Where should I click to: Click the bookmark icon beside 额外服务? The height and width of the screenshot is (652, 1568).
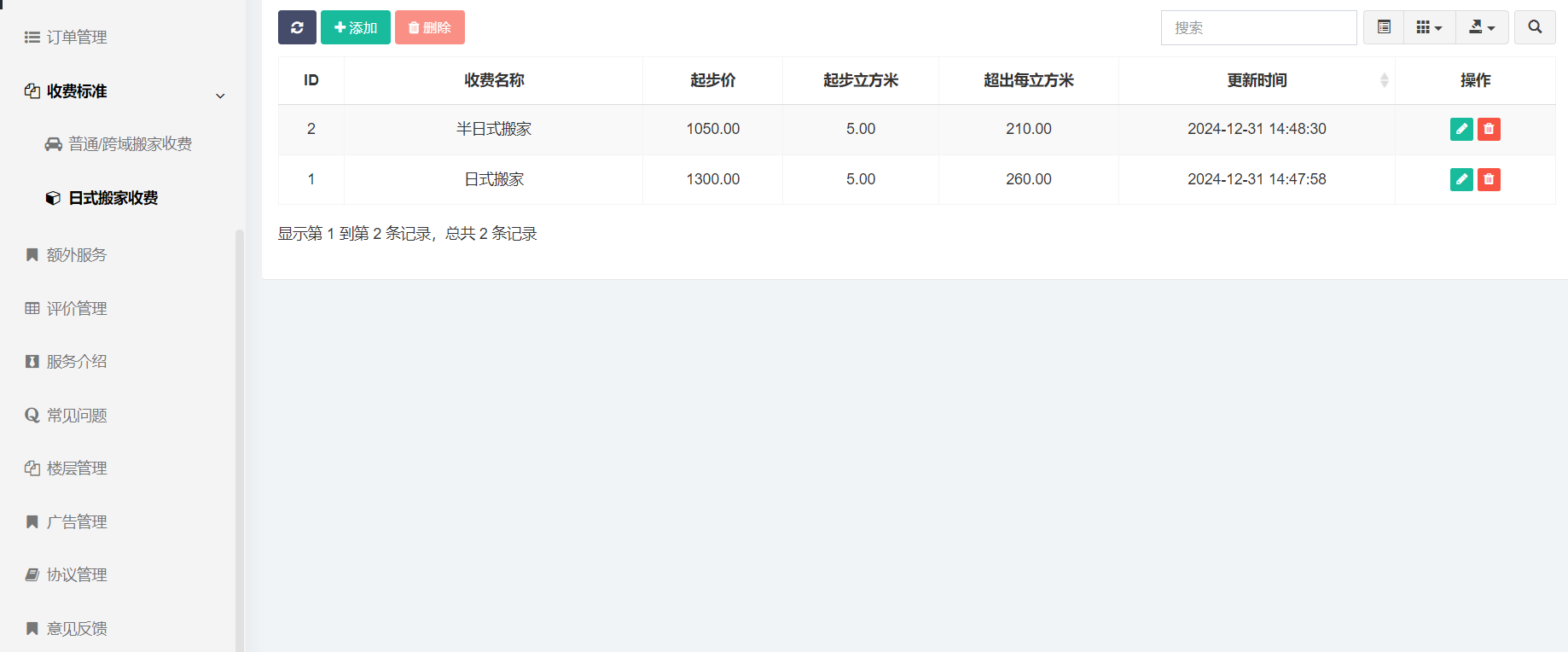pos(32,254)
